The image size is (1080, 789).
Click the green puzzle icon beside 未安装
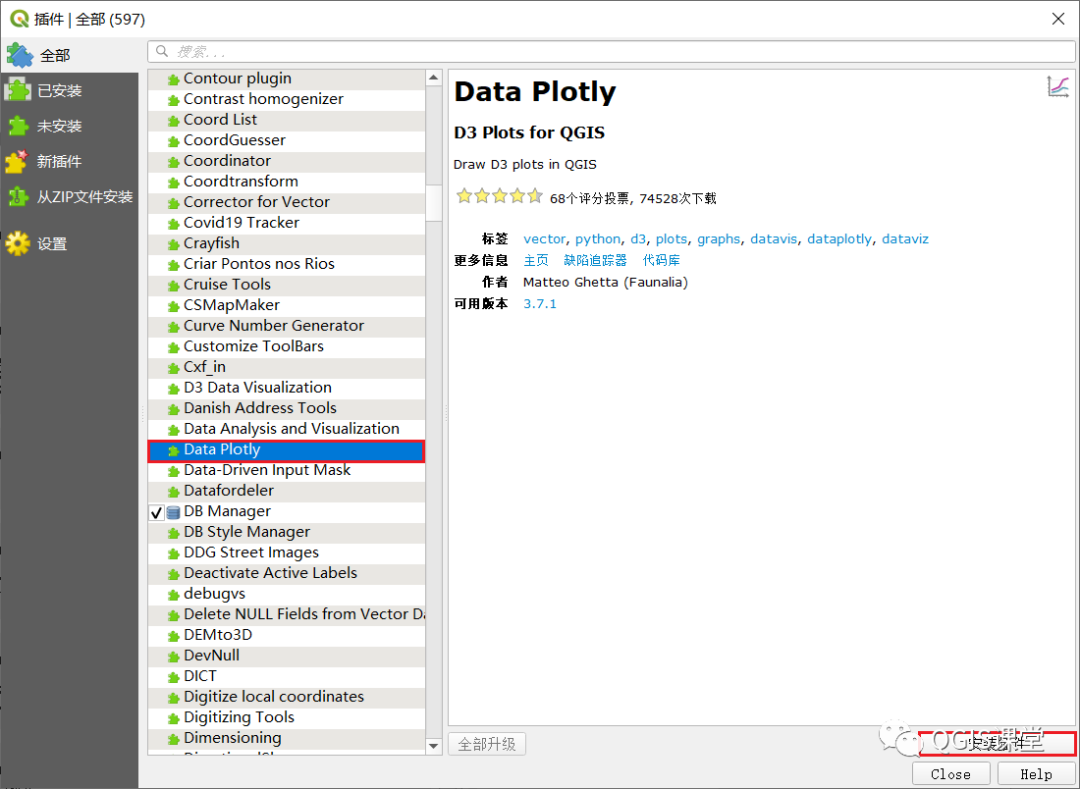point(18,126)
